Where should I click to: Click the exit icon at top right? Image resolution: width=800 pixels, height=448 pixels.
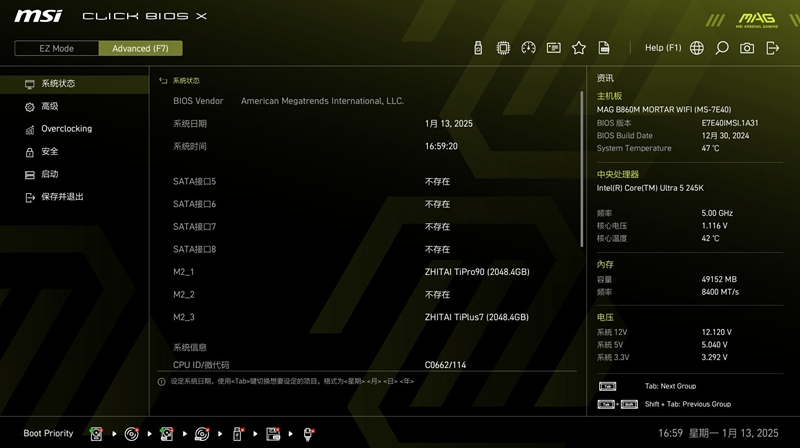point(773,48)
